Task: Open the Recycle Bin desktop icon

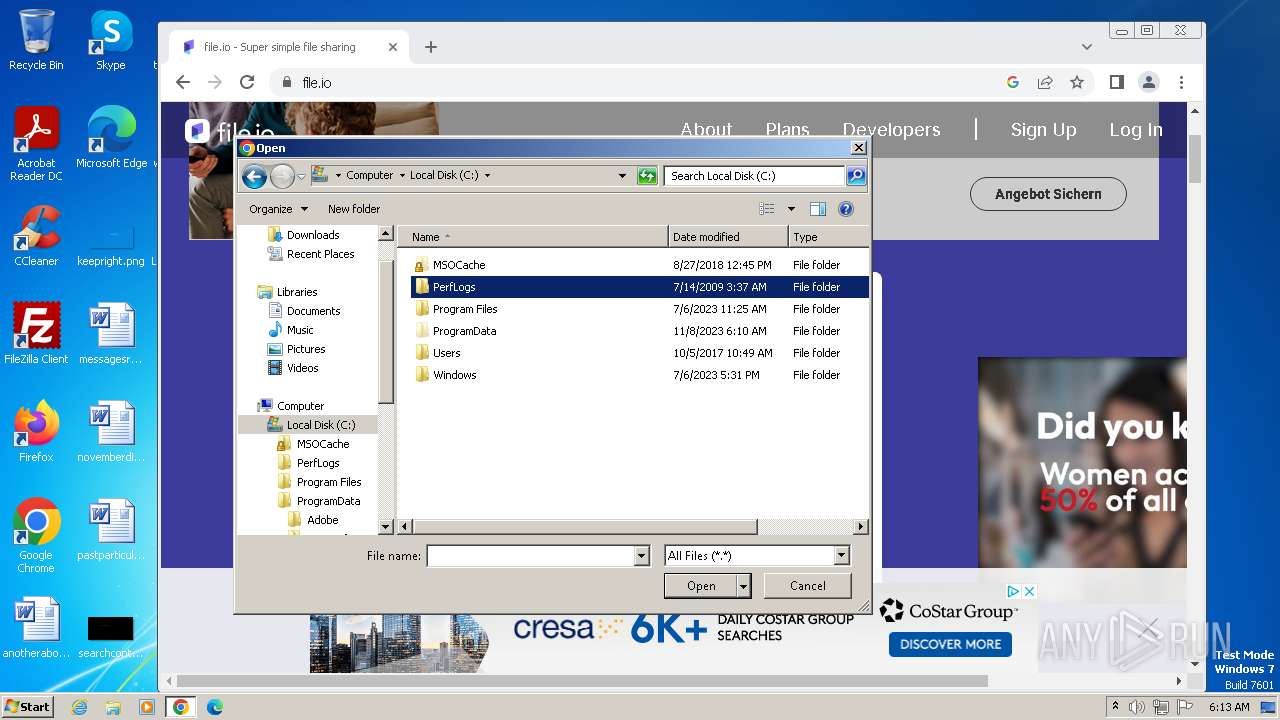Action: coord(36,41)
